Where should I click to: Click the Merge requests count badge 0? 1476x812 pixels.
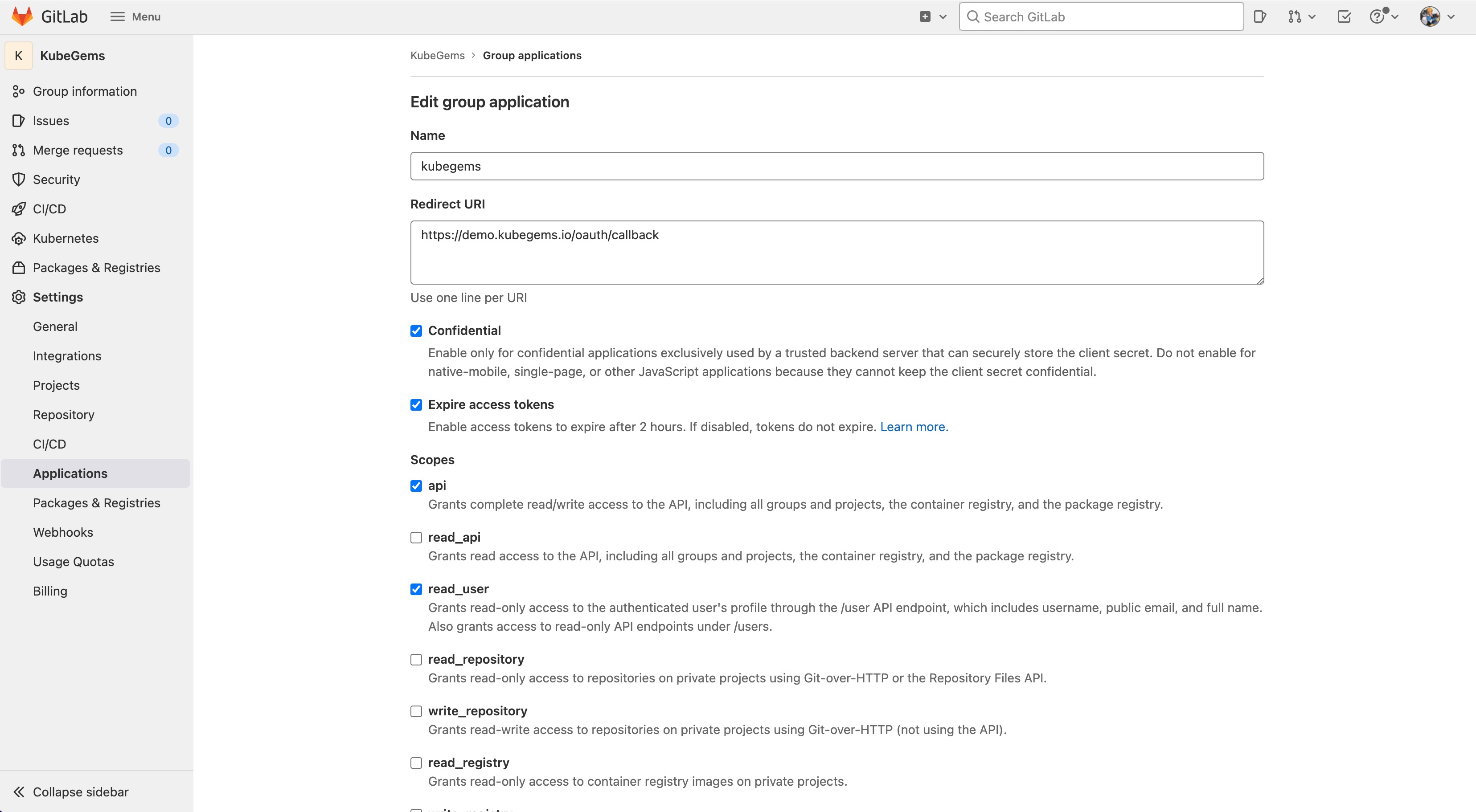(x=168, y=150)
